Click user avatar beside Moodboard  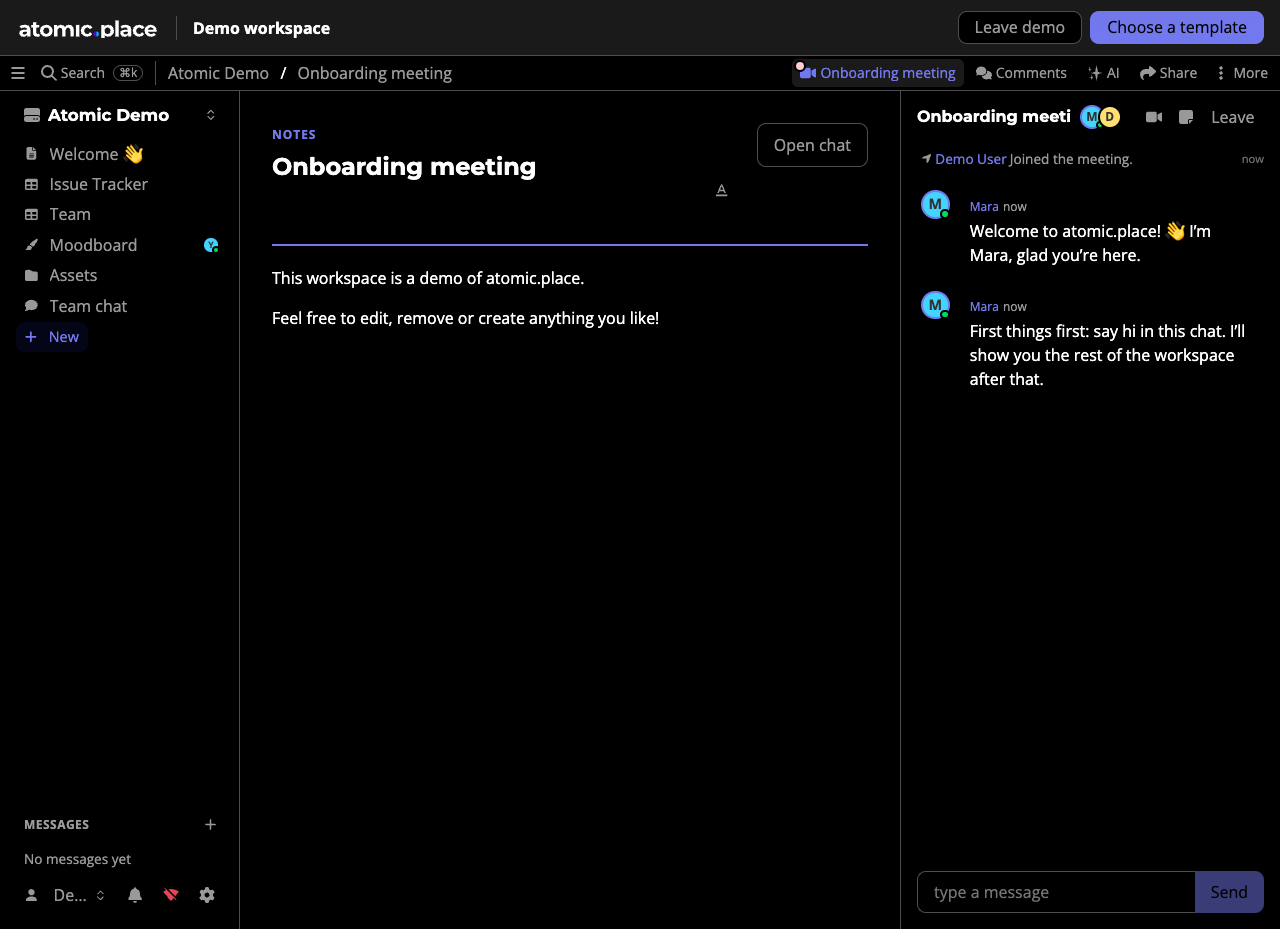pyautogui.click(x=211, y=245)
